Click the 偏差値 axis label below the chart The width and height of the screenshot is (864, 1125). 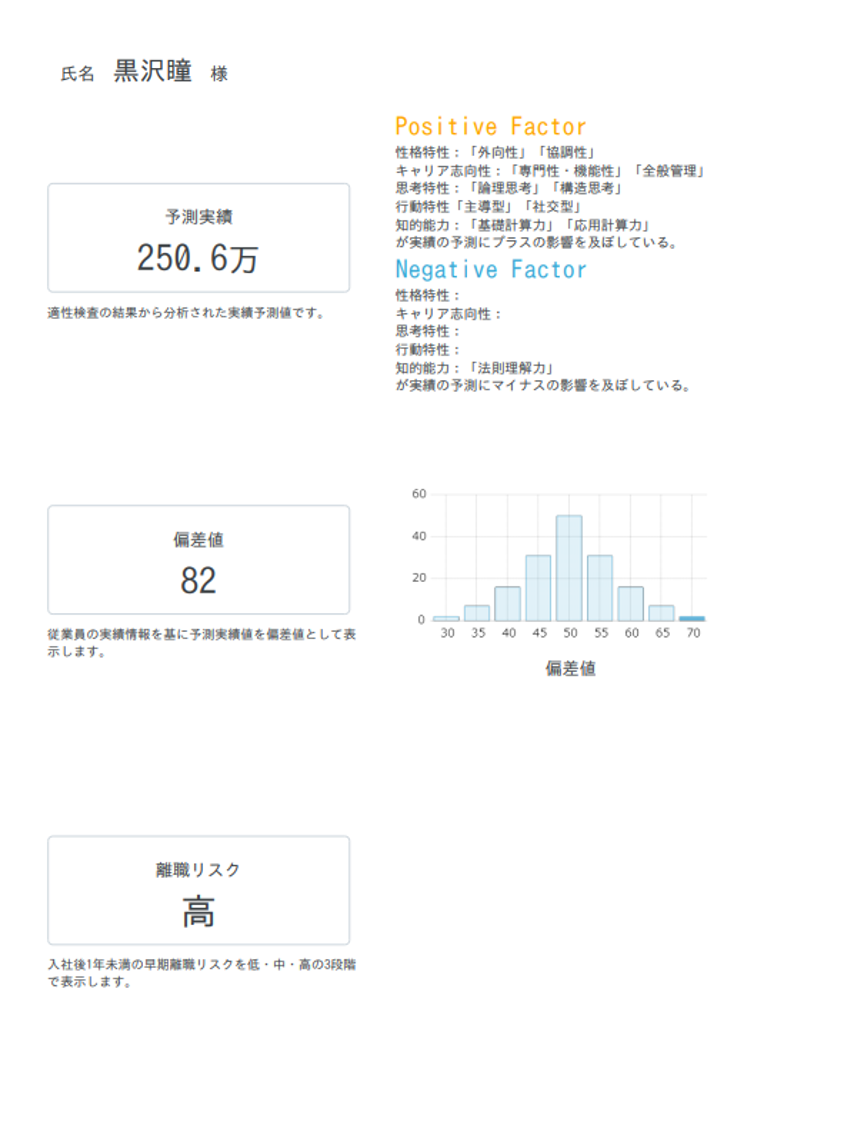coord(570,669)
